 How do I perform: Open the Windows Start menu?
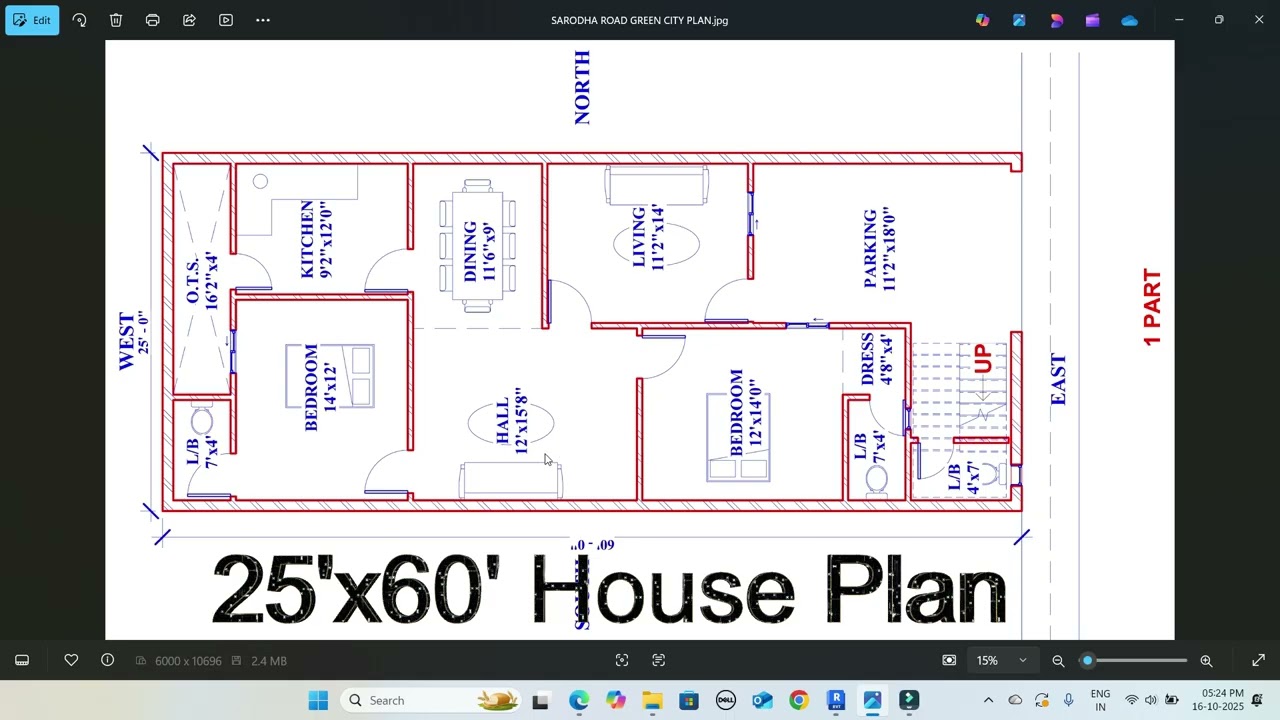point(318,700)
